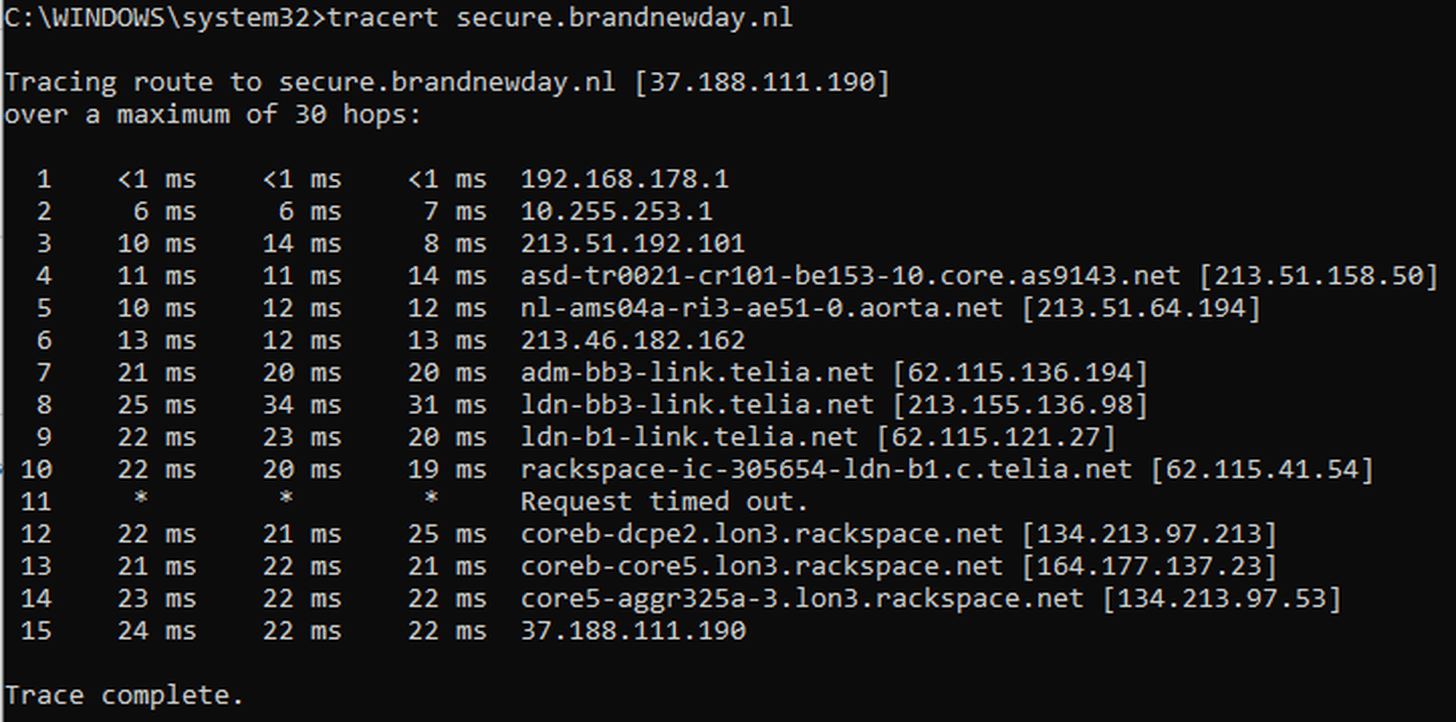Click the Trace complete. line

(124, 696)
